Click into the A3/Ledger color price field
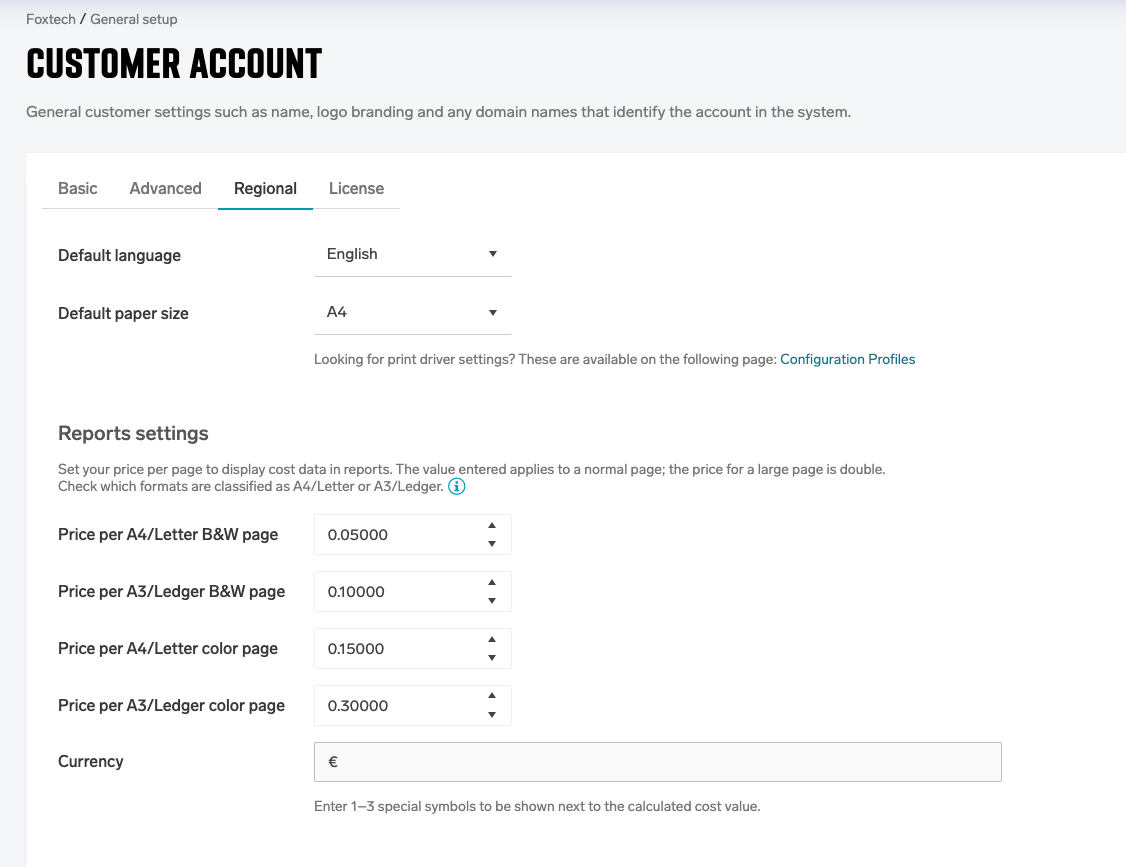The width and height of the screenshot is (1126, 867). tap(400, 706)
